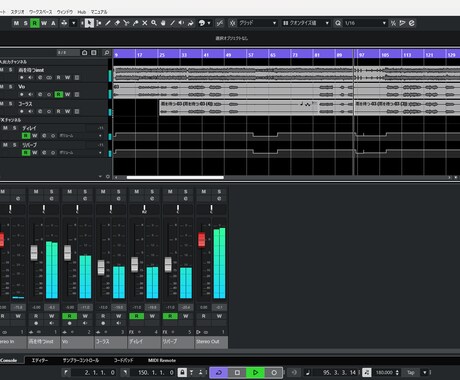Viewport: 460px width, 380px height.
Task: Switch to the エディター tab
Action: click(40, 360)
